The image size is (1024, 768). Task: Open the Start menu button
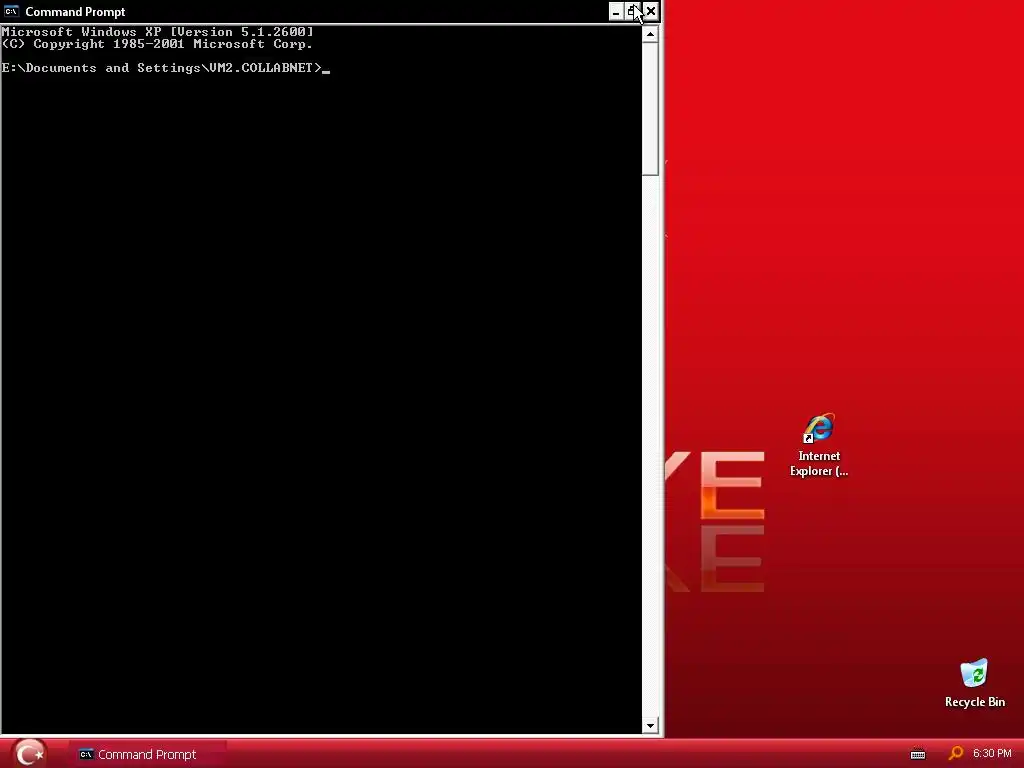[29, 754]
